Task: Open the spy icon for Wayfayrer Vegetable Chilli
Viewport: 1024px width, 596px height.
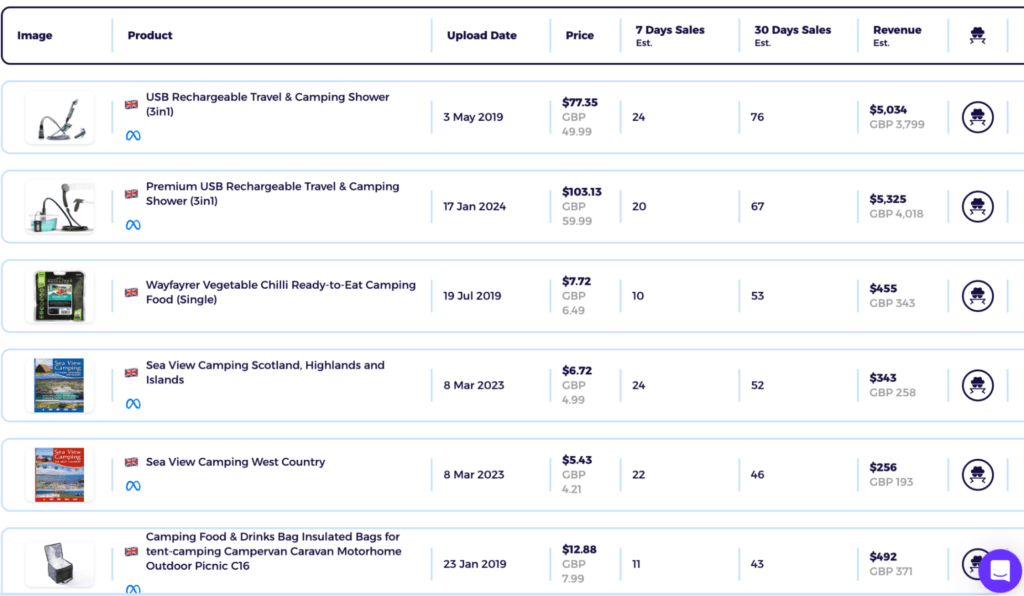Action: (977, 295)
